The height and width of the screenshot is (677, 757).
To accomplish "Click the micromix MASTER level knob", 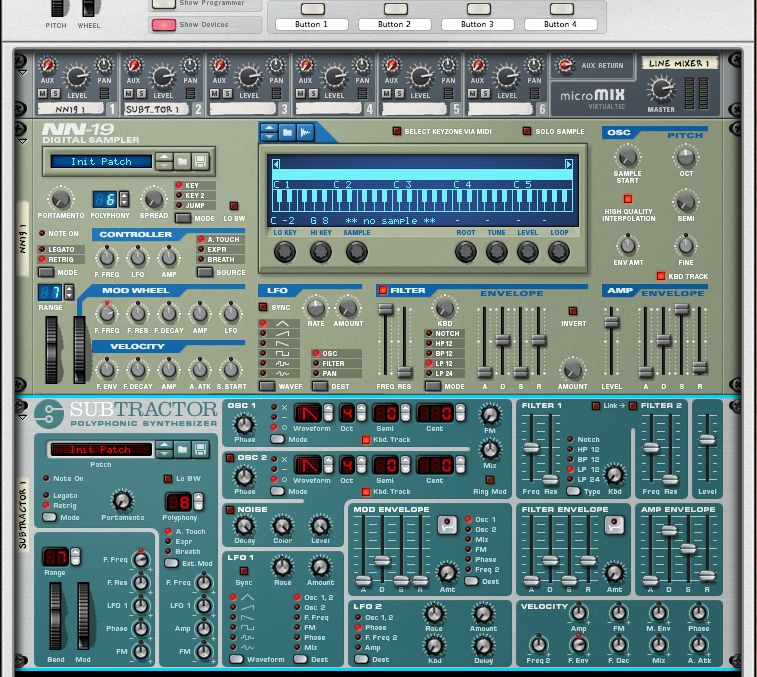I will (660, 89).
